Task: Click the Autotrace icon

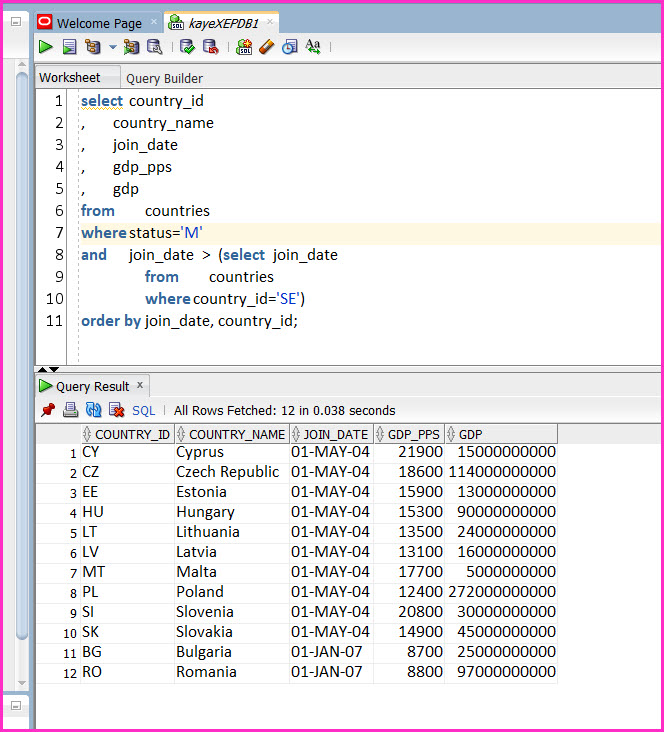Action: click(x=131, y=47)
